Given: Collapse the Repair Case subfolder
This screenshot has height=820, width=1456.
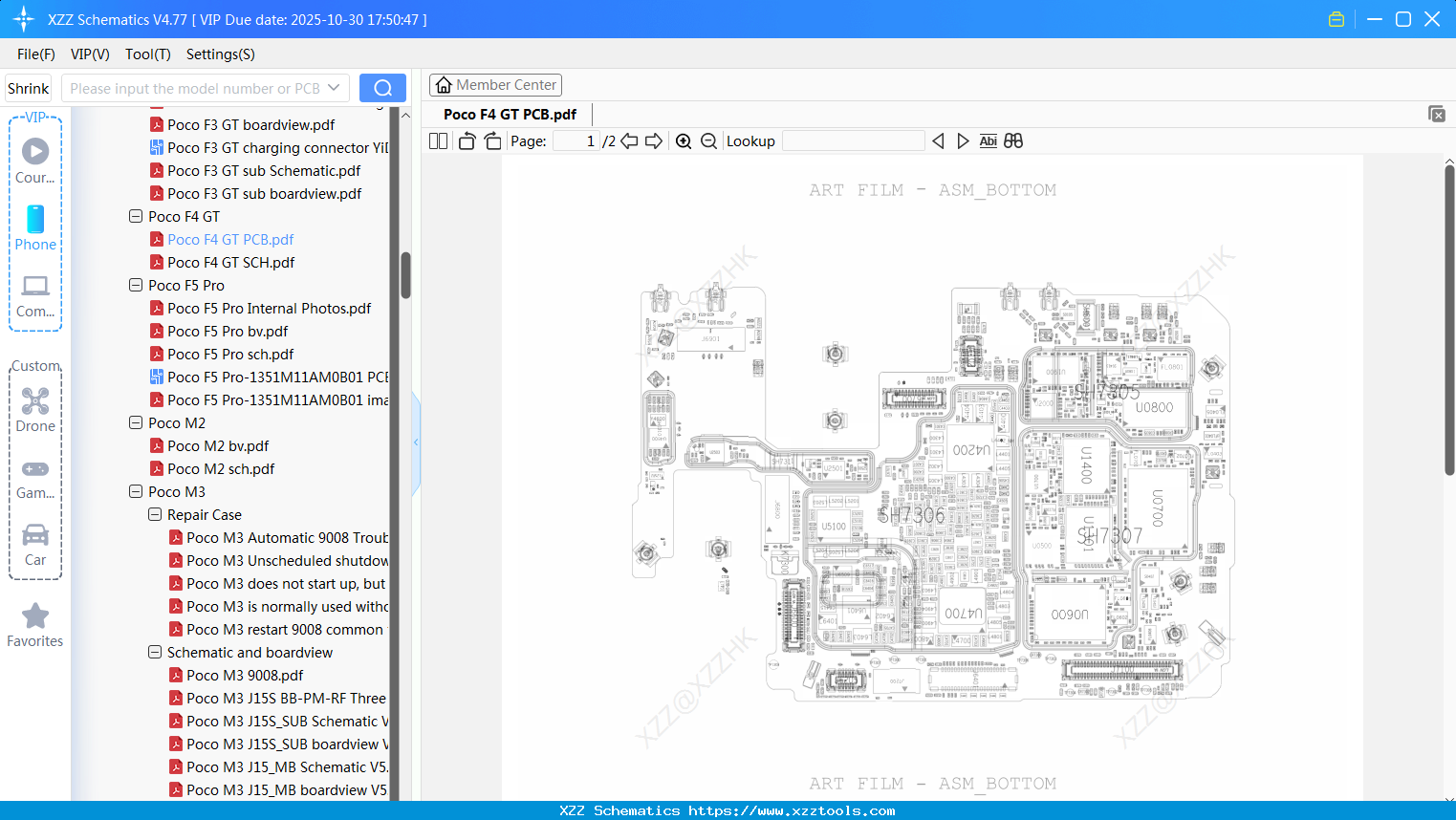Looking at the screenshot, I should (155, 515).
